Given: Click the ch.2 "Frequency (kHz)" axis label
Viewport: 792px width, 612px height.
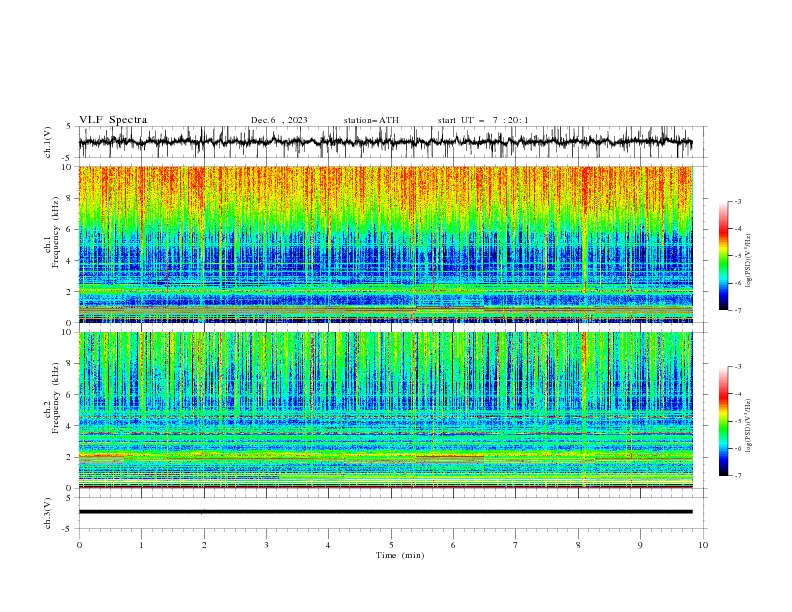Looking at the screenshot, I should [x=56, y=398].
